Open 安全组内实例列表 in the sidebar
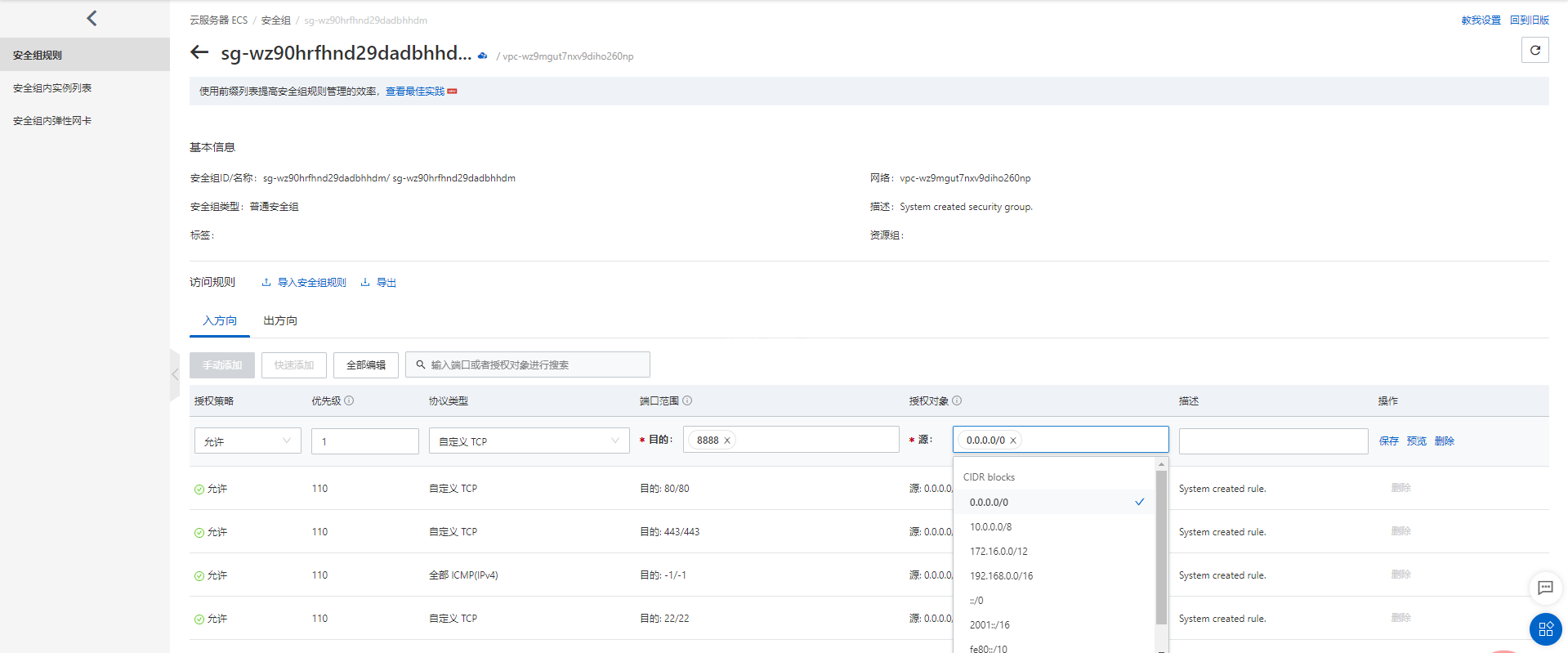The image size is (1568, 653). 85,87
